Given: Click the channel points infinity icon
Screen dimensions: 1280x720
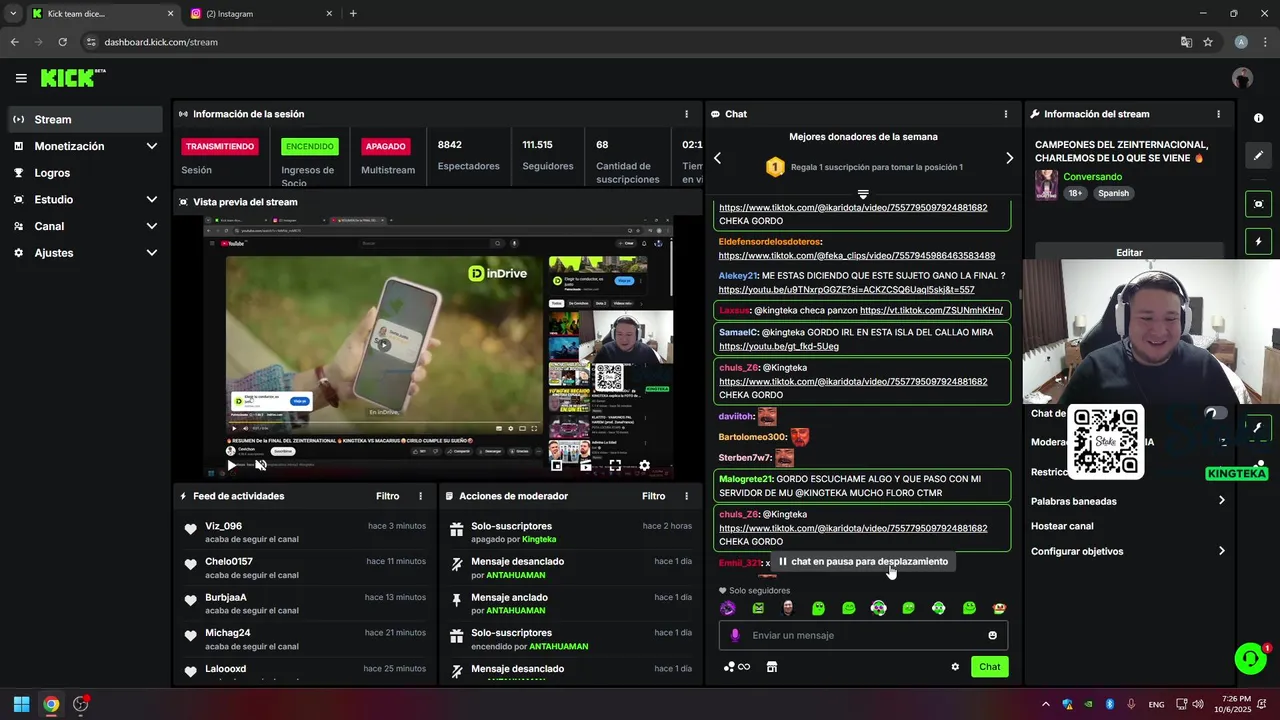Looking at the screenshot, I should pyautogui.click(x=737, y=667).
